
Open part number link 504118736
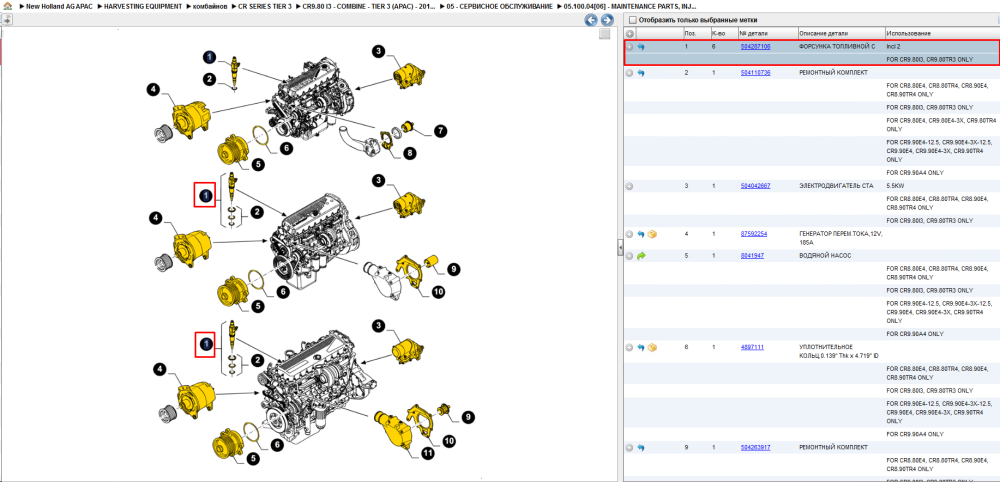[755, 73]
